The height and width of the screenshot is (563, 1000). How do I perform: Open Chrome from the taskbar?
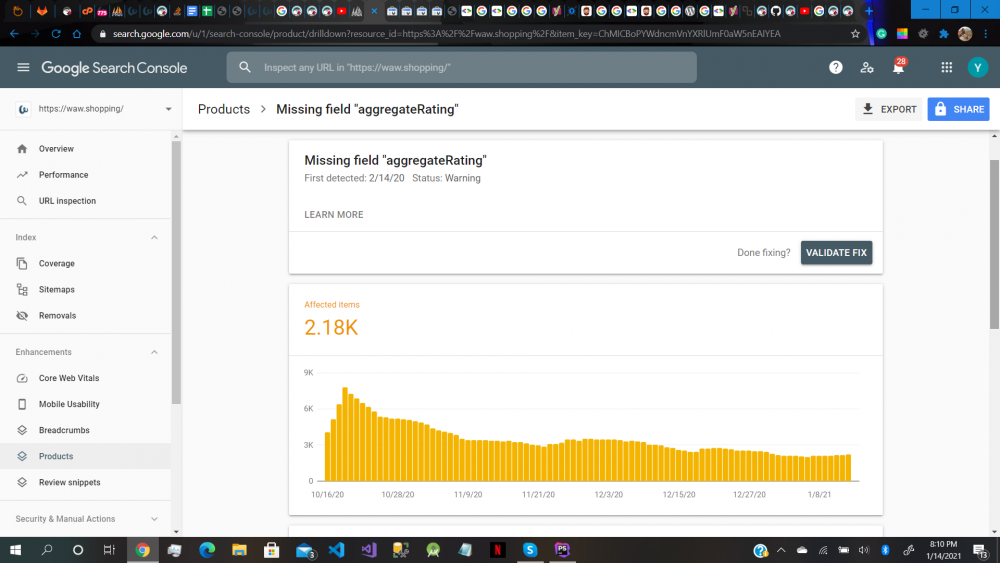point(142,550)
